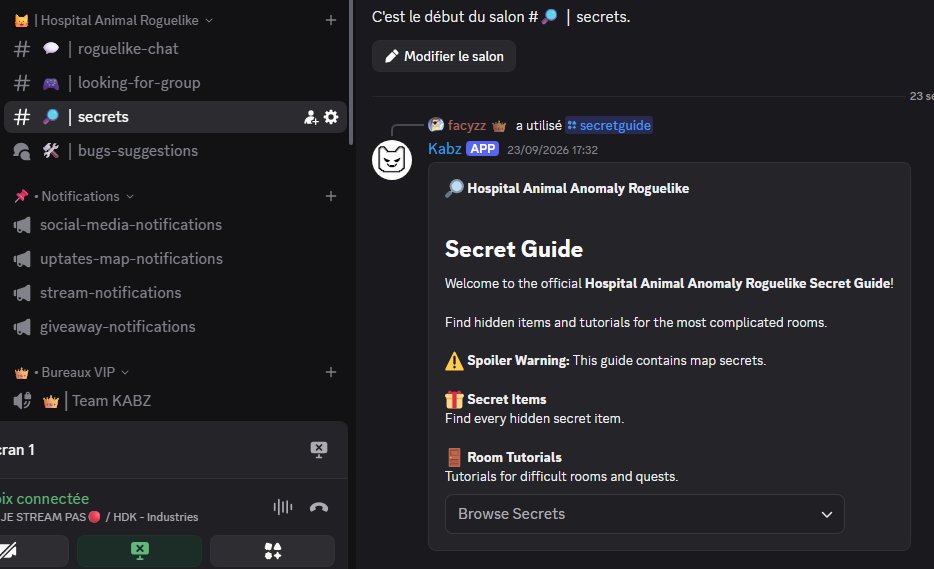Disconnect from voice call
Image resolution: width=934 pixels, height=569 pixels.
coord(319,507)
